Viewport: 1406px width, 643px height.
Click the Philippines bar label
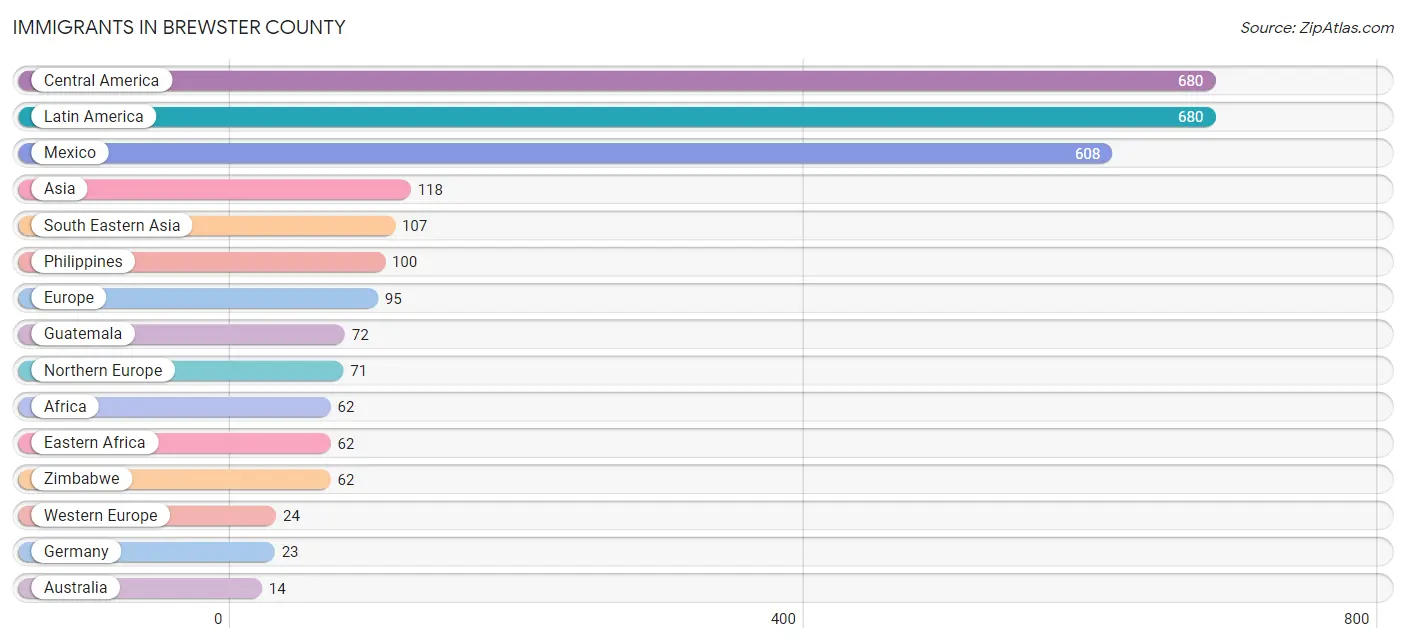tap(83, 262)
